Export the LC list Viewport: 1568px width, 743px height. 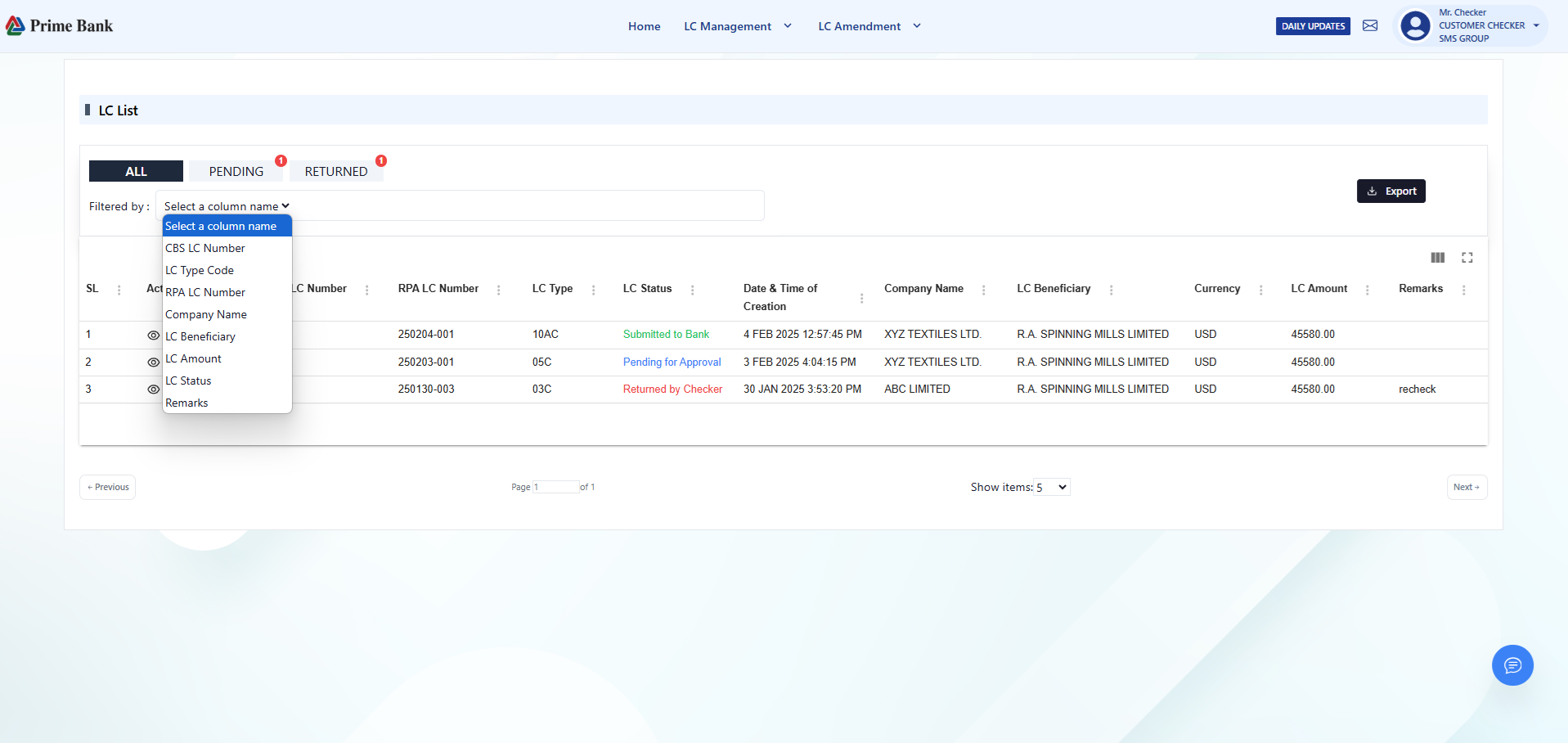point(1391,191)
